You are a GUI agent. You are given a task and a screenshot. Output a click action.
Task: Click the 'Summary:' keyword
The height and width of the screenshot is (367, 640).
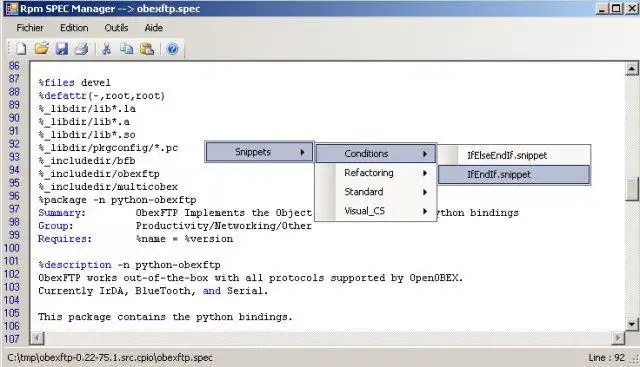[x=62, y=213]
